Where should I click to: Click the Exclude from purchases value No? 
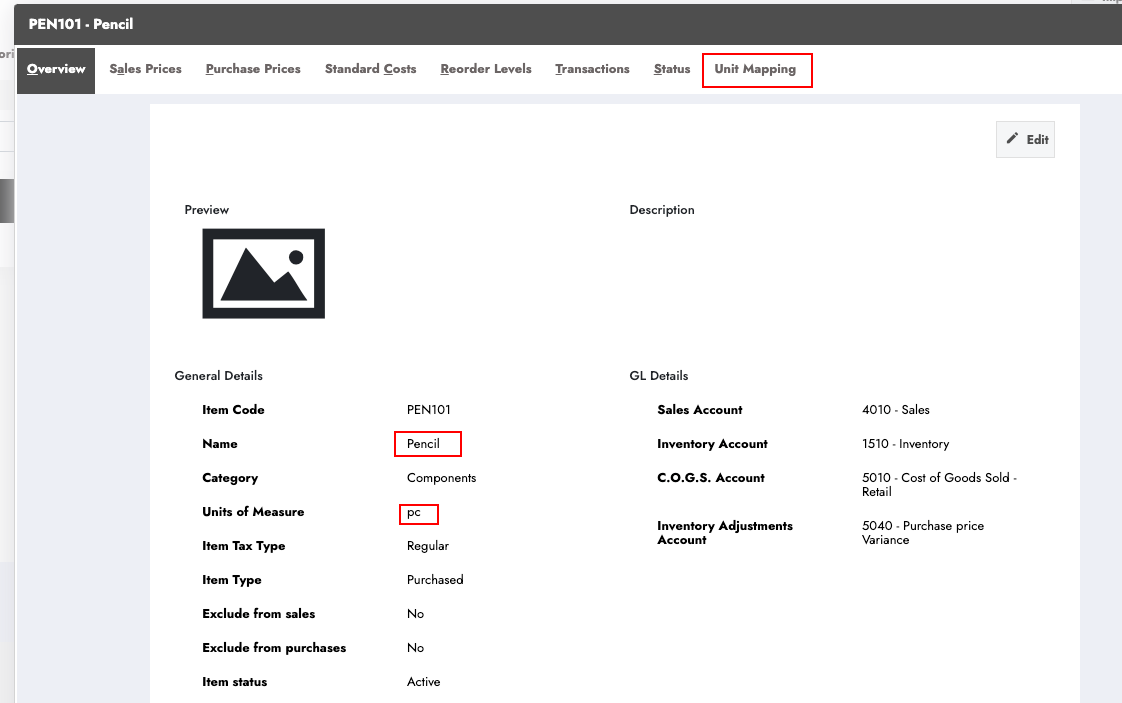[x=415, y=648]
